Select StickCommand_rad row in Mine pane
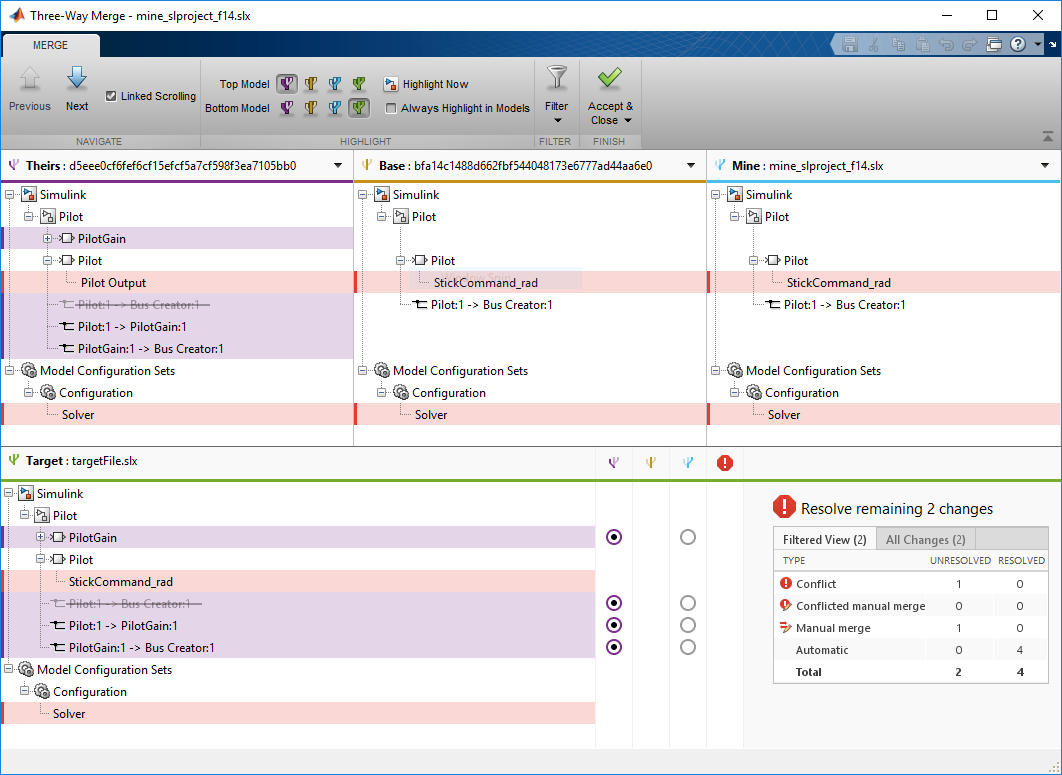The image size is (1062, 775). (x=884, y=282)
